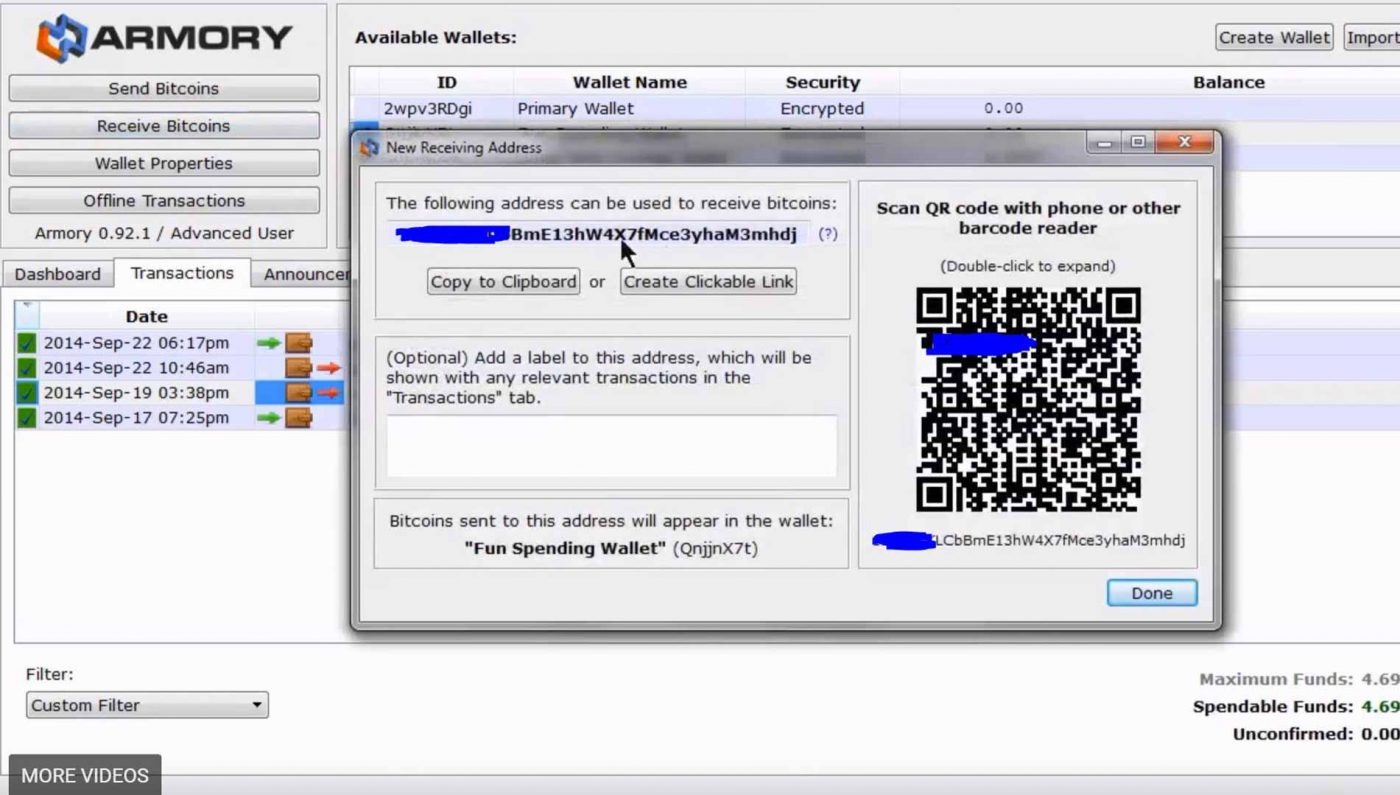Select the 2014-Sep-22 06:17pm transaction
The height and width of the screenshot is (795, 1400).
(x=180, y=343)
